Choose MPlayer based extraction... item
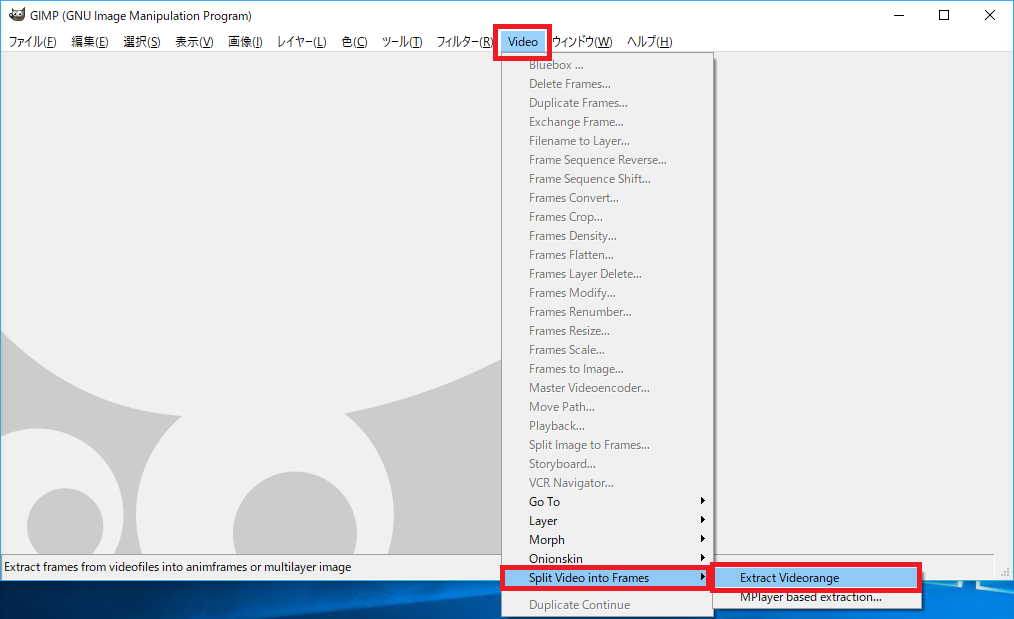The image size is (1014, 619). coord(817,597)
